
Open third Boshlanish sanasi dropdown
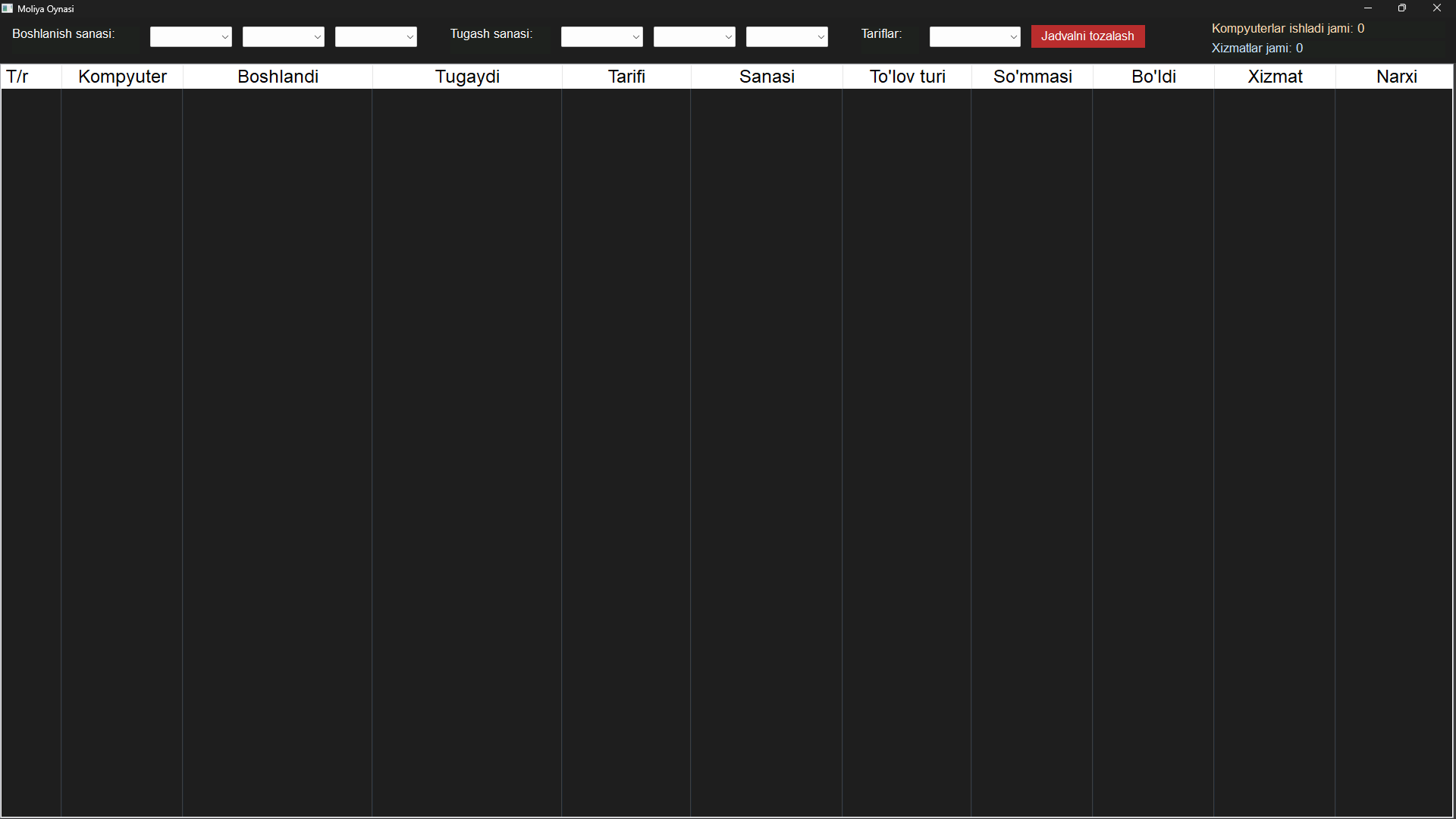[x=376, y=36]
